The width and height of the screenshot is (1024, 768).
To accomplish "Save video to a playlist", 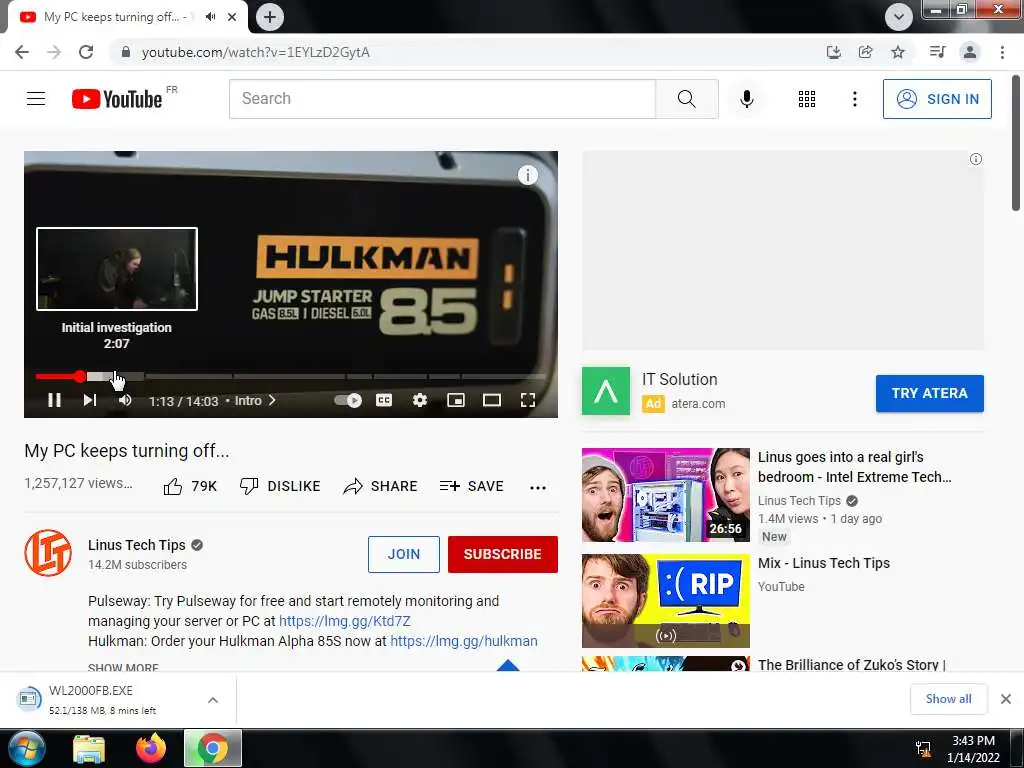I will coord(472,487).
